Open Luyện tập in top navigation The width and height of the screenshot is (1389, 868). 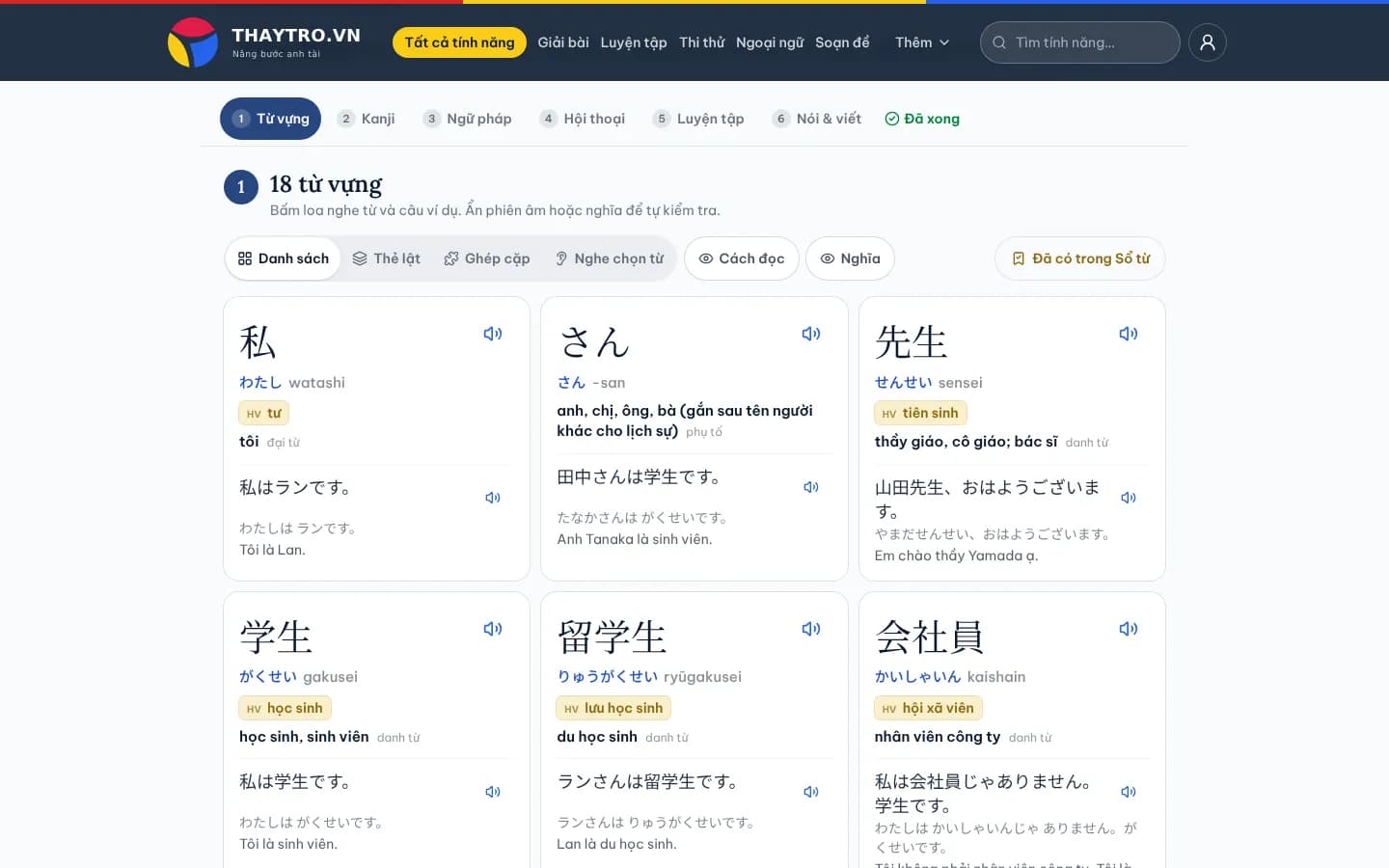[634, 42]
